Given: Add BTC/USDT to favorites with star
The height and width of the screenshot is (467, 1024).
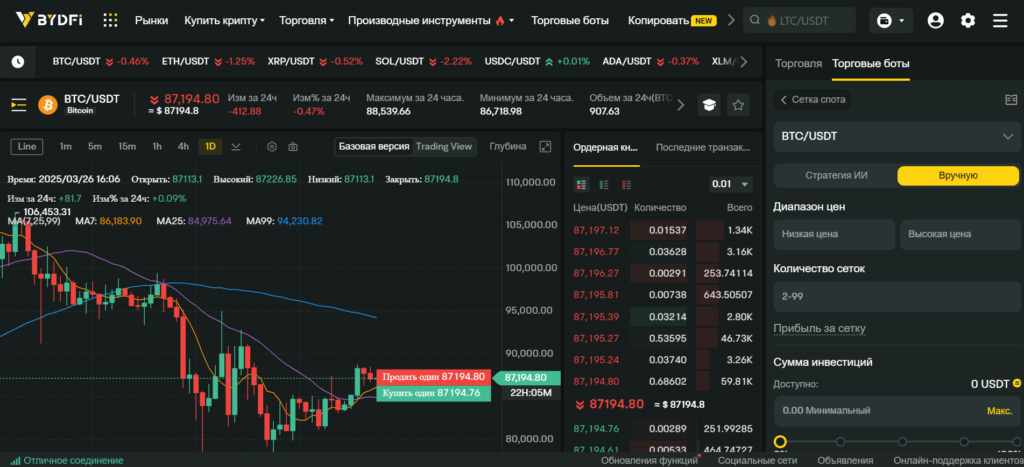Looking at the screenshot, I should click(x=738, y=104).
